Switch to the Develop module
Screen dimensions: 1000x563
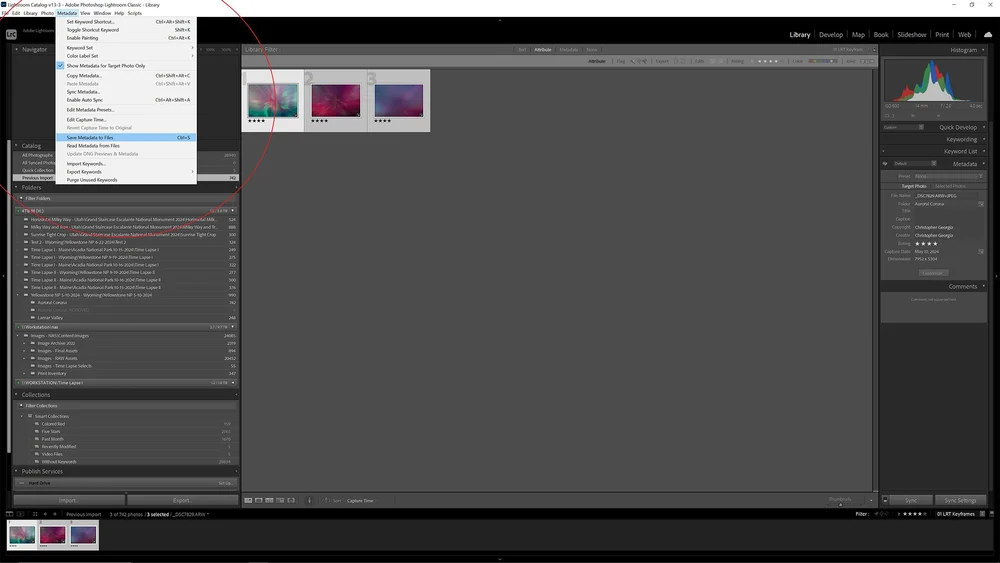point(830,35)
